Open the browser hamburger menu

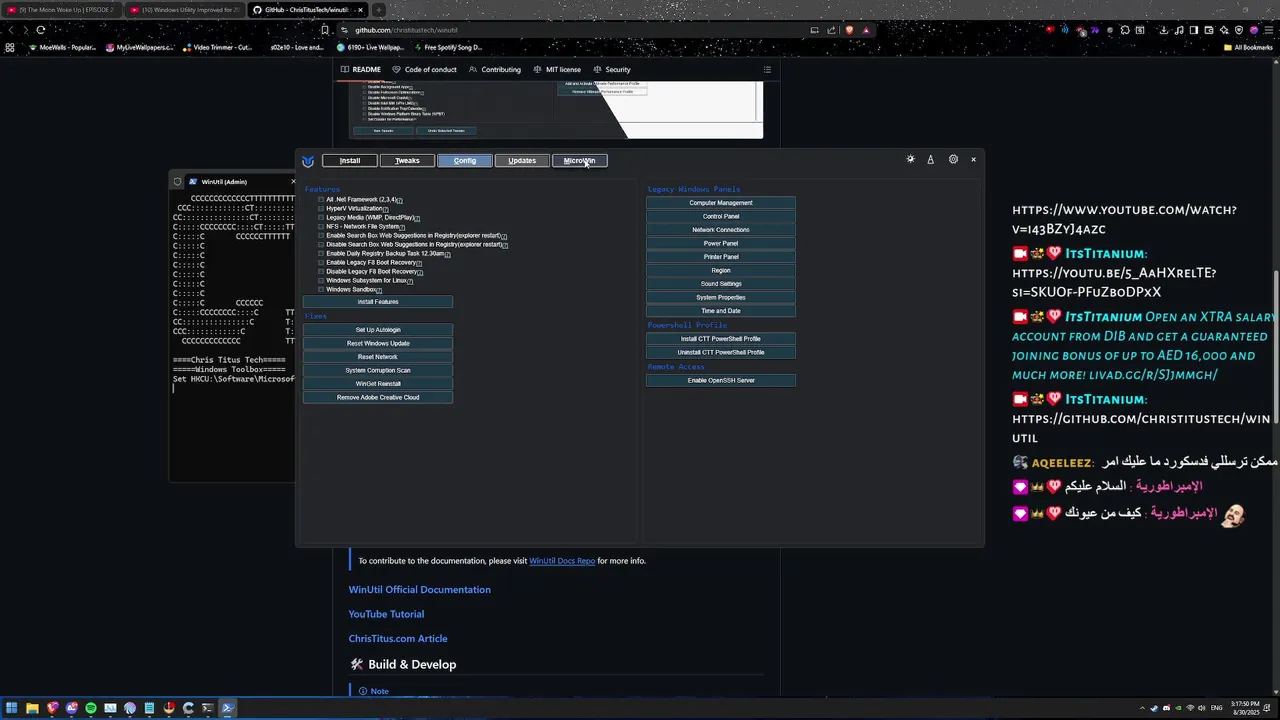pos(1270,30)
